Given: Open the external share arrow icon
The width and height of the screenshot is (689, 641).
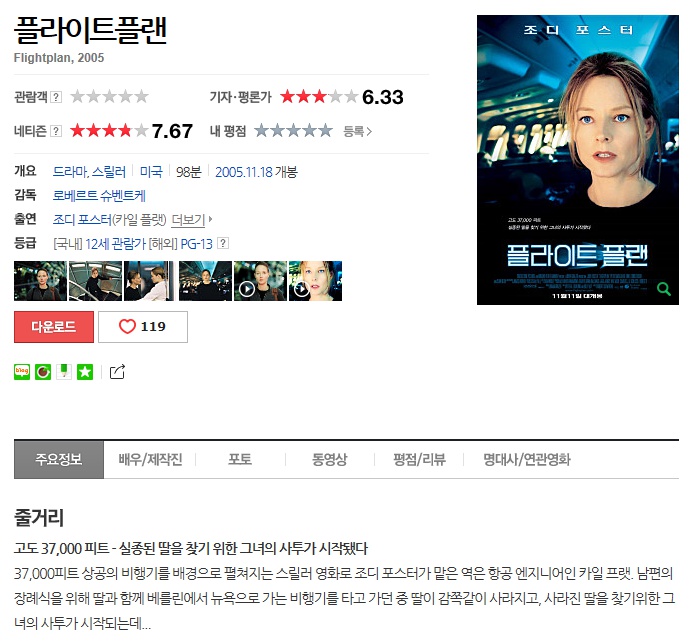Looking at the screenshot, I should pos(117,372).
